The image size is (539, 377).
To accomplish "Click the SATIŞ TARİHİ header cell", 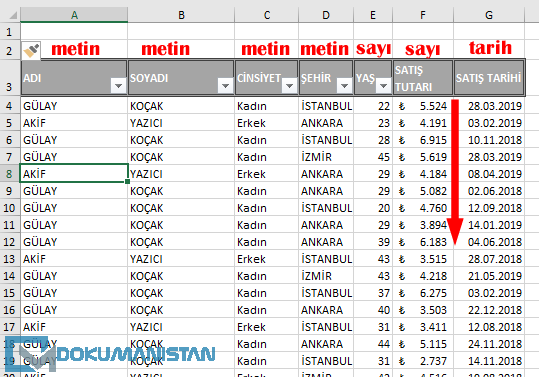I will pos(489,78).
